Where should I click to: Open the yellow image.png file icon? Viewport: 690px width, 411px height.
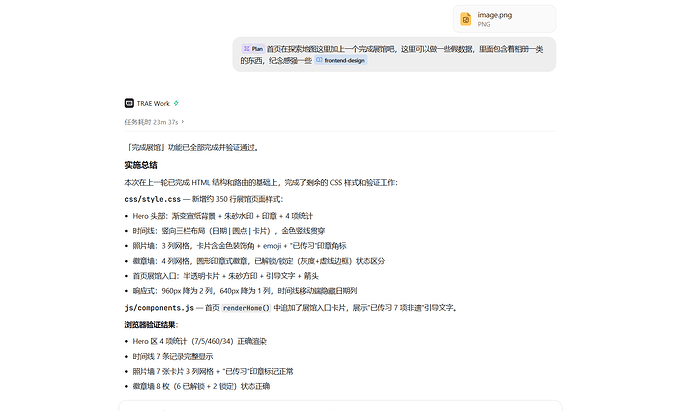tap(466, 19)
